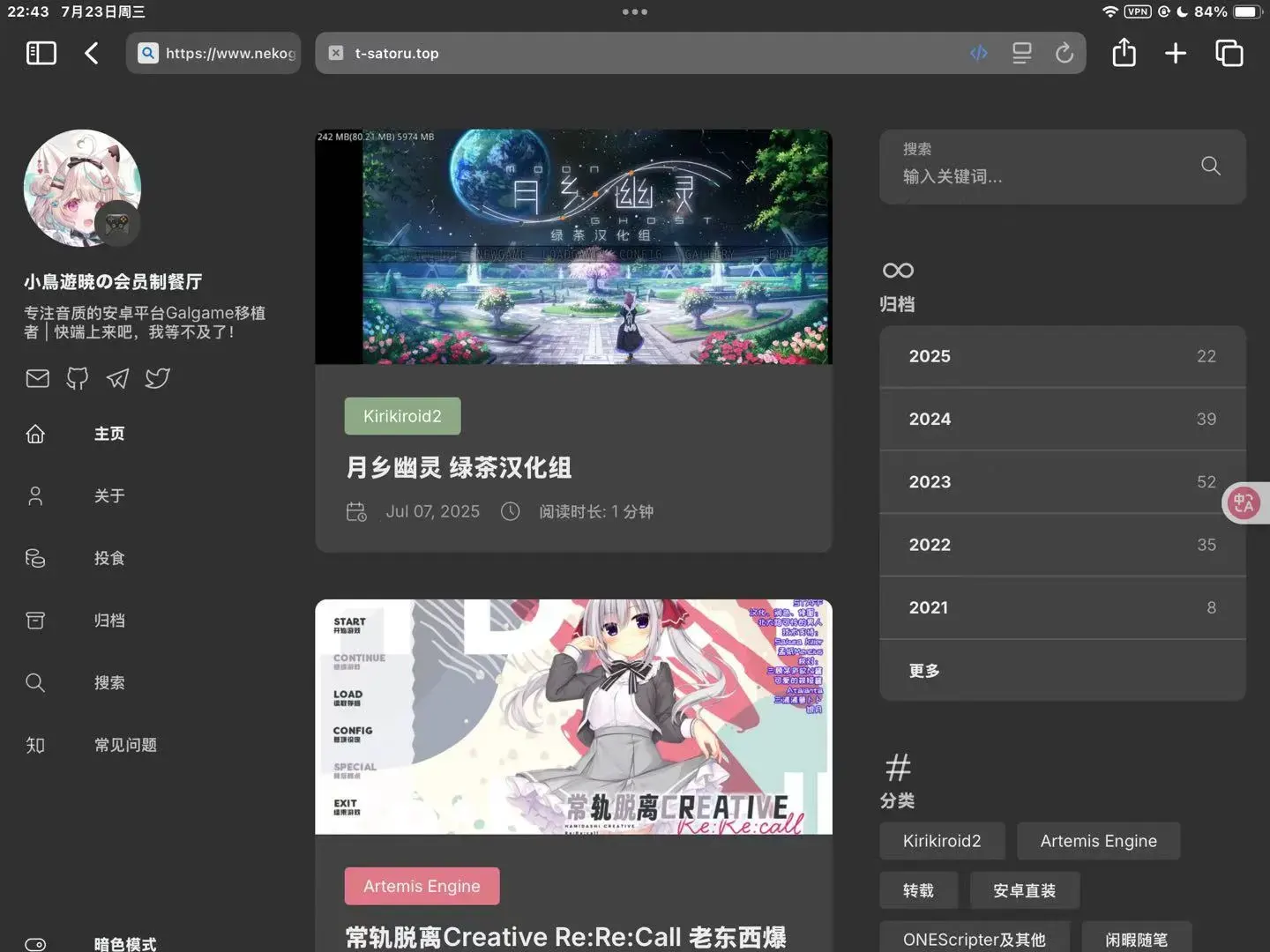Viewport: 1270px width, 952px height.
Task: Click the green Kirikiroid2 post label
Action: (402, 416)
